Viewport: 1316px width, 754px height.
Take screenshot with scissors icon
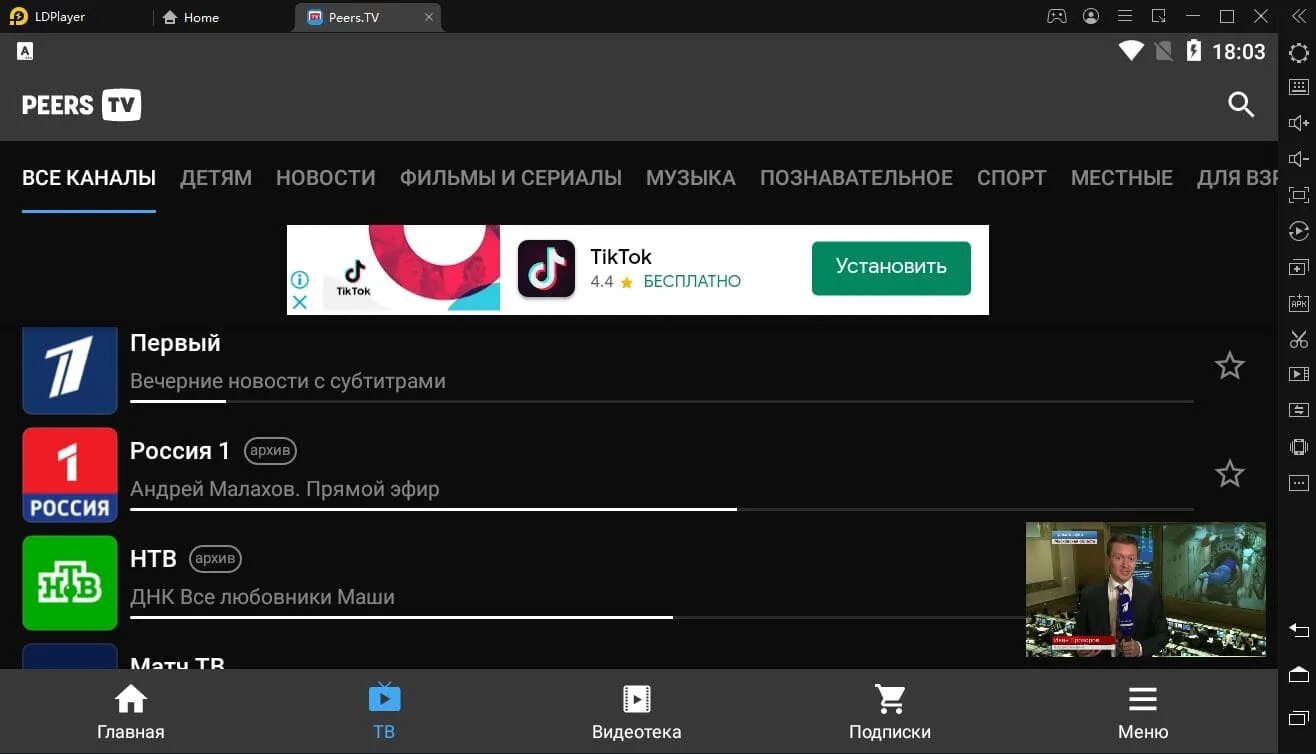(x=1298, y=339)
